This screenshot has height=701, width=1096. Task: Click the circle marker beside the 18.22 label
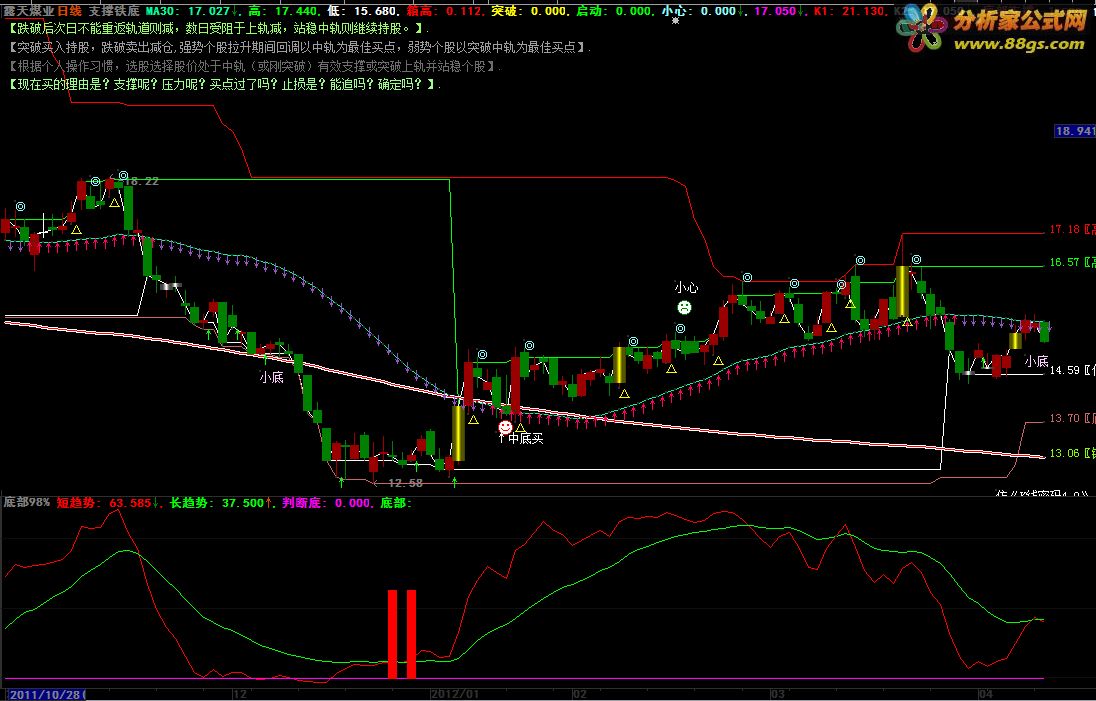123,175
